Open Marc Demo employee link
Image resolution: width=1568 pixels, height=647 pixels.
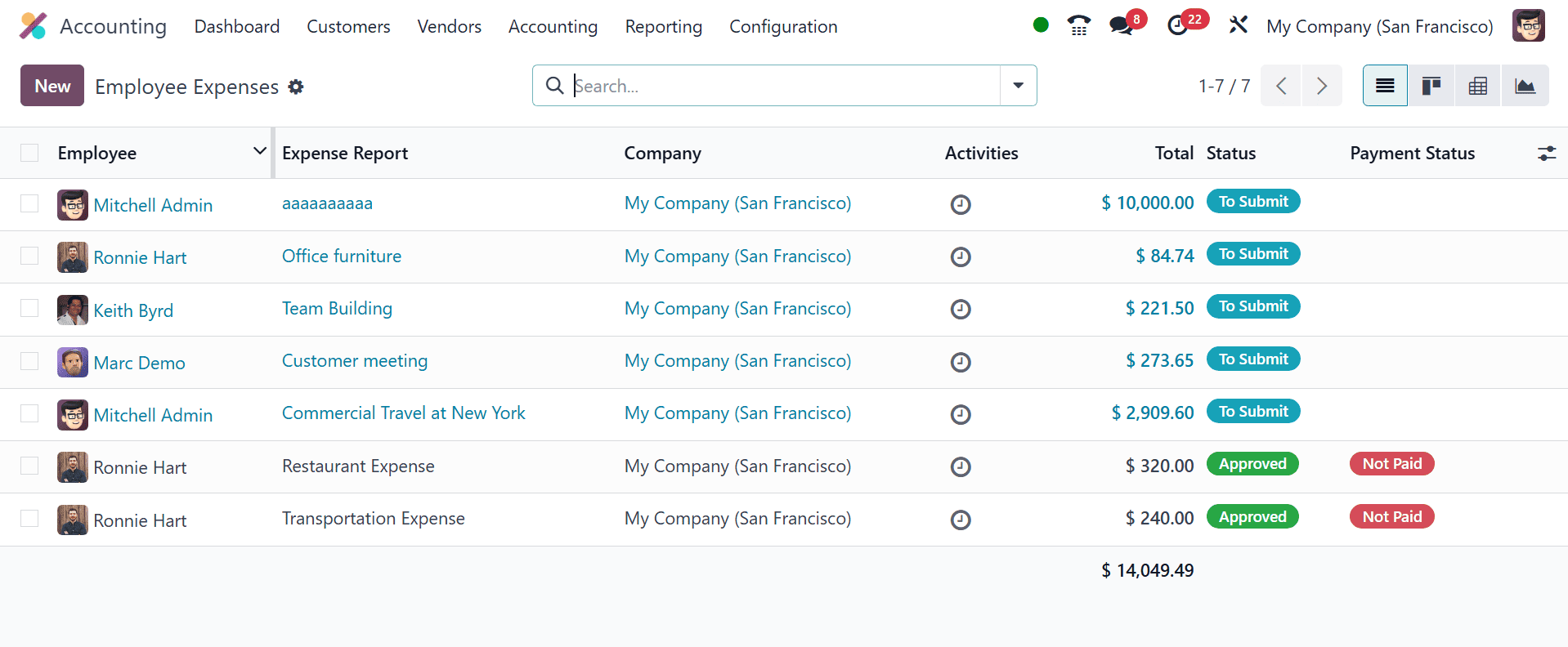click(139, 363)
